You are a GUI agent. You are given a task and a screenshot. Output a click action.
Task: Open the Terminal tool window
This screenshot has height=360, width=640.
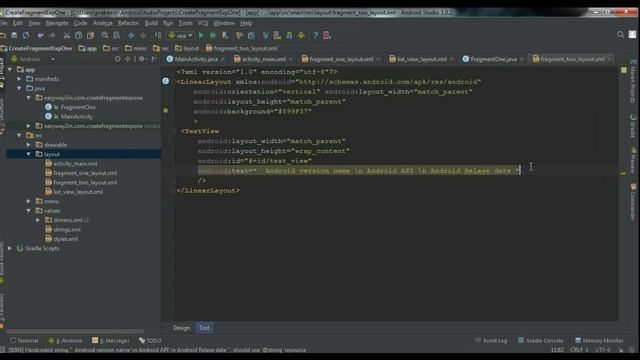tap(24, 340)
